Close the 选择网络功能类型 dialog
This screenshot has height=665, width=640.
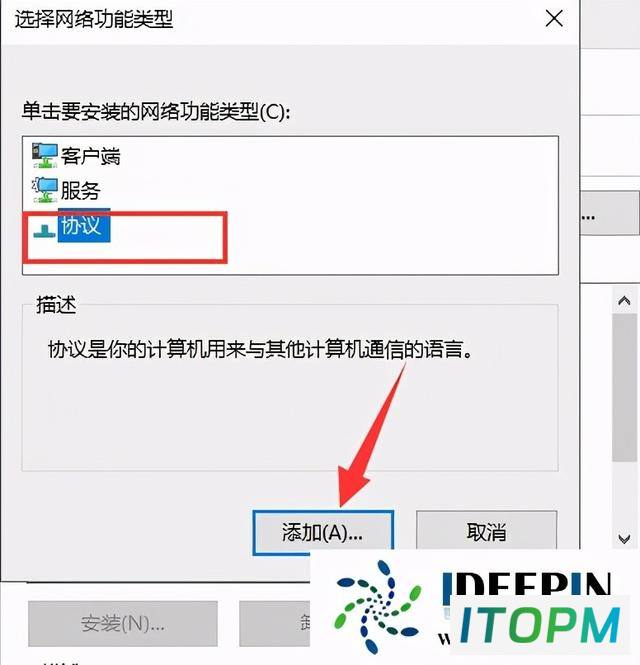tap(554, 19)
